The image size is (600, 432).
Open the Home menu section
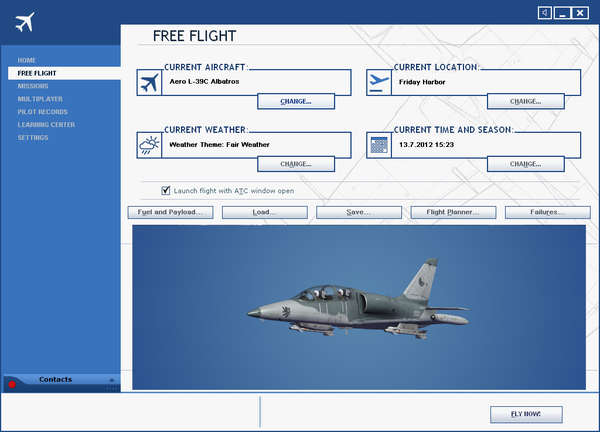[27, 60]
